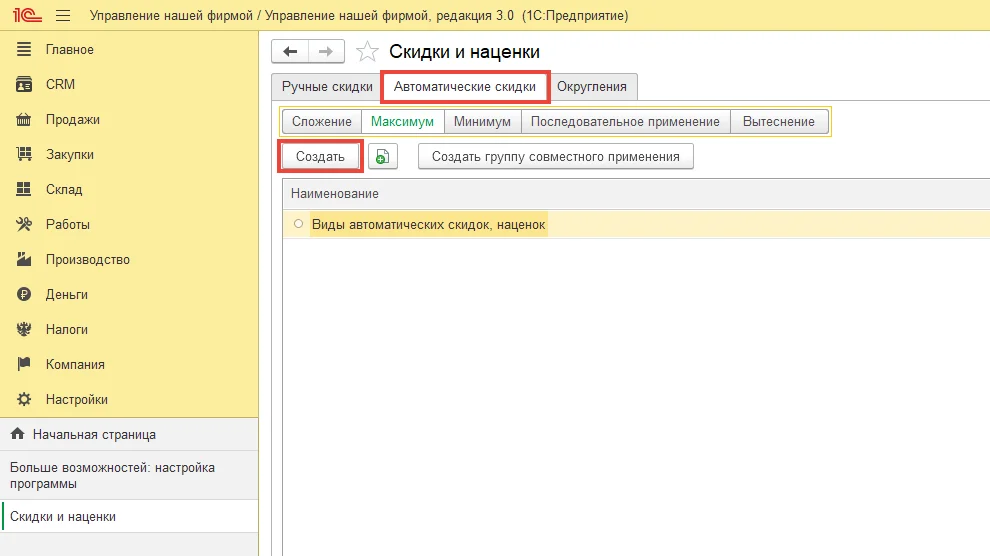Switch to Автоматические скидки tab
This screenshot has width=990, height=556.
point(465,86)
